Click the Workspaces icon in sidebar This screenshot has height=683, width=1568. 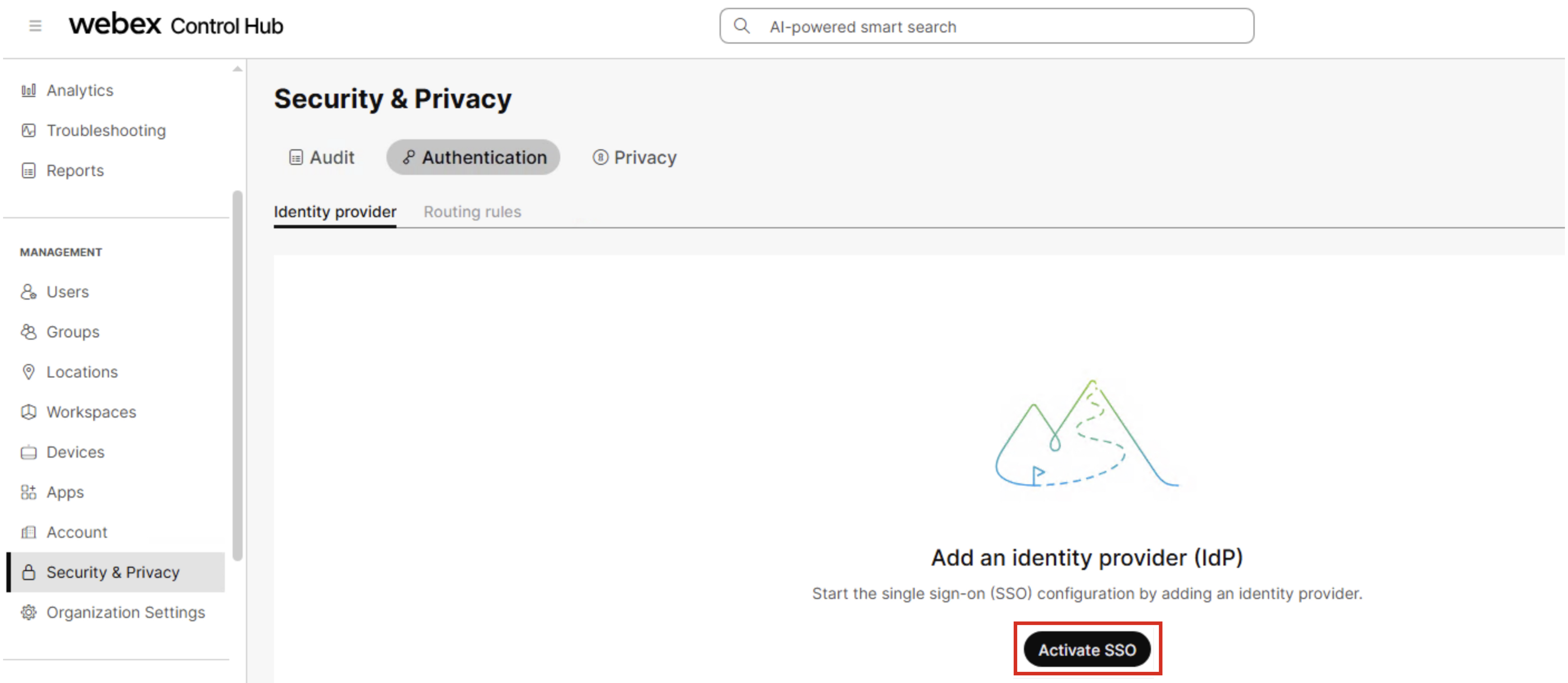coord(29,412)
